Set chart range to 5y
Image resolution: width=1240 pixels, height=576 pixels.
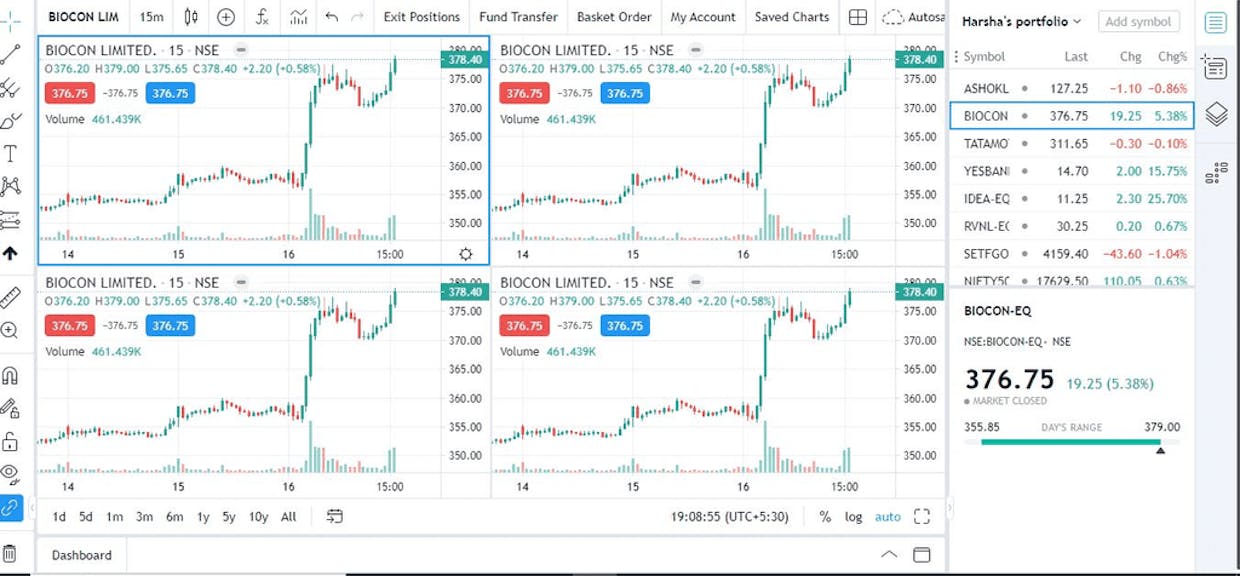229,517
